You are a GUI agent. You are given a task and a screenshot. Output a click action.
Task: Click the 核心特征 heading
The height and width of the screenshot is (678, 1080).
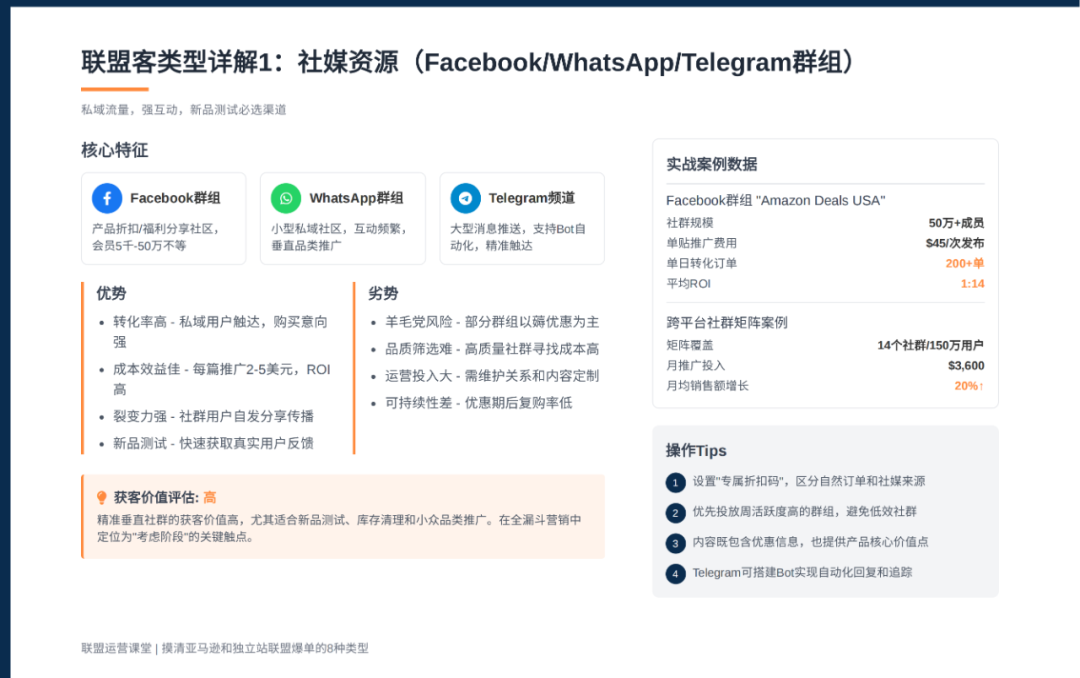point(114,150)
